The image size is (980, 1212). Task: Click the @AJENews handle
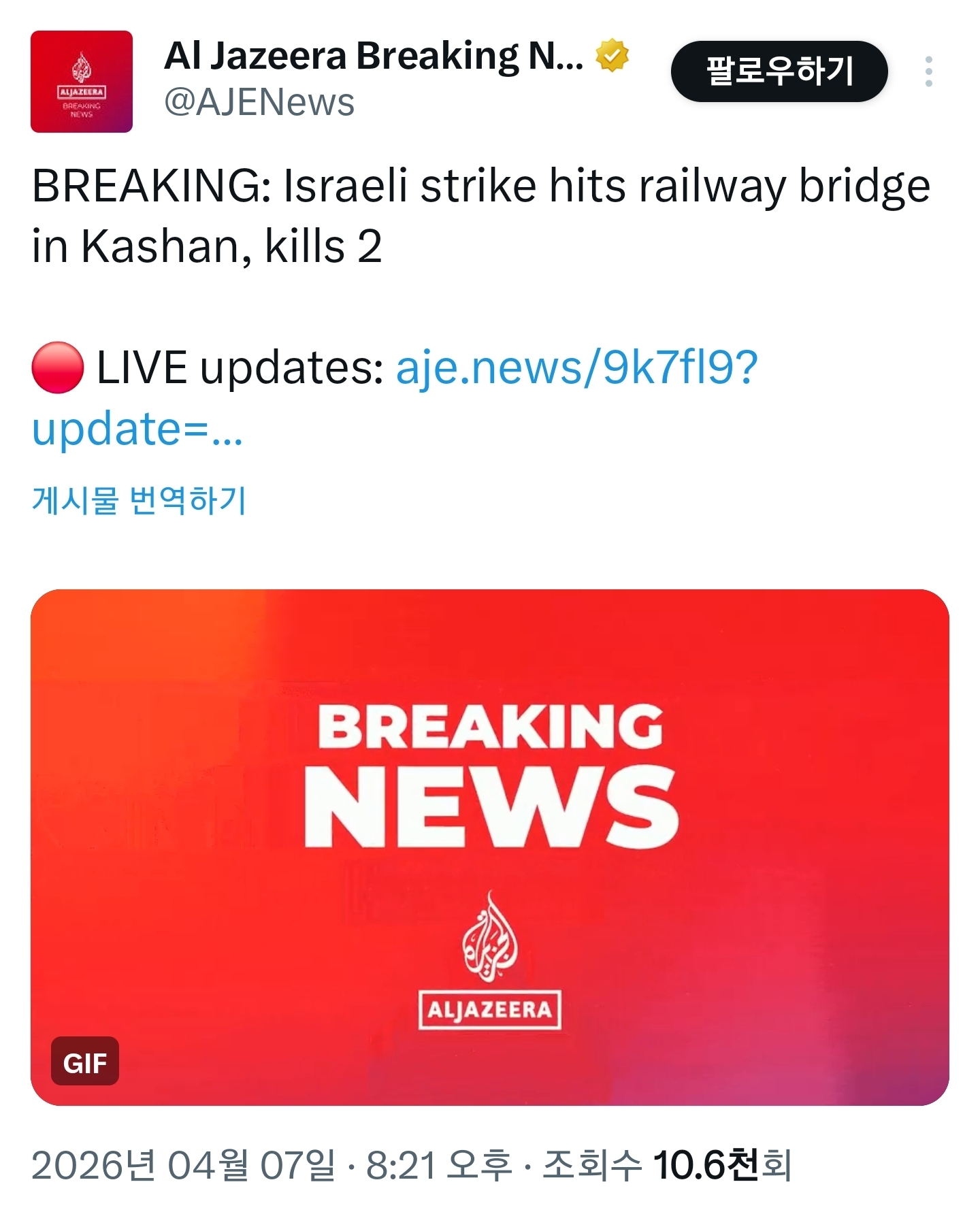pos(259,103)
